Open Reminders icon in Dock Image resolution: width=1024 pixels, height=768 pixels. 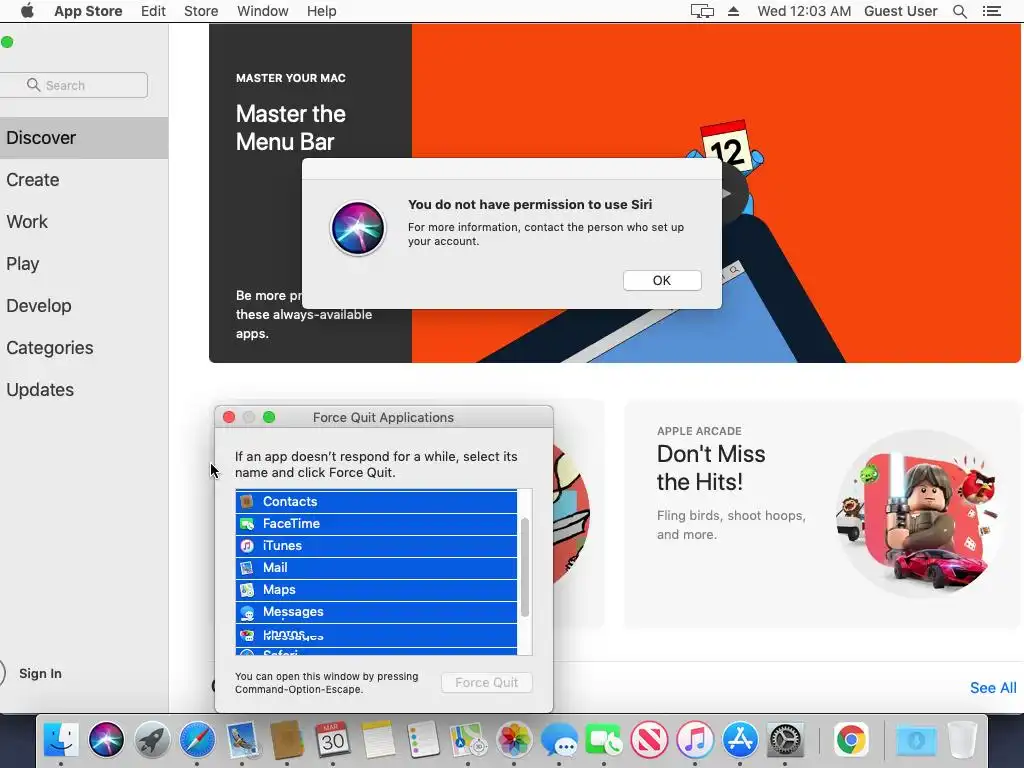point(423,740)
